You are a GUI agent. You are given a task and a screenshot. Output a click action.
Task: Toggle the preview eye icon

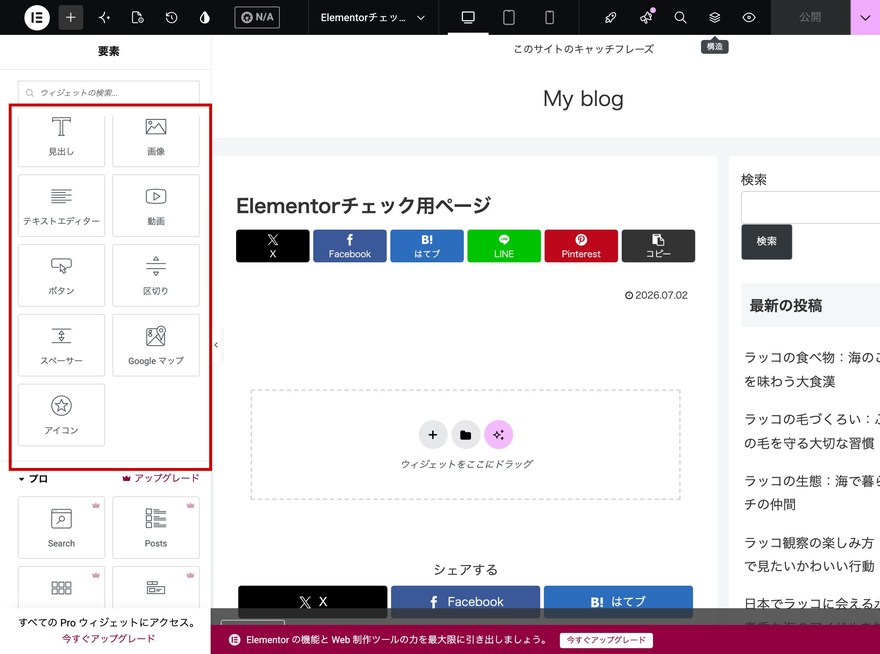(x=749, y=17)
